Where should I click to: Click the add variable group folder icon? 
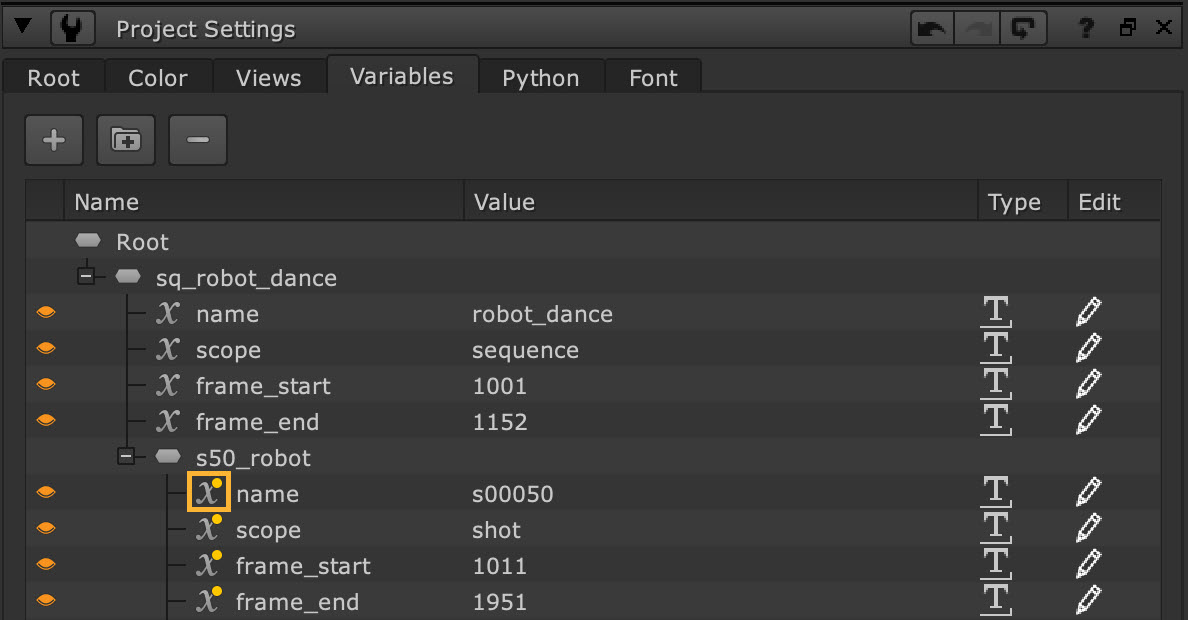[x=126, y=140]
